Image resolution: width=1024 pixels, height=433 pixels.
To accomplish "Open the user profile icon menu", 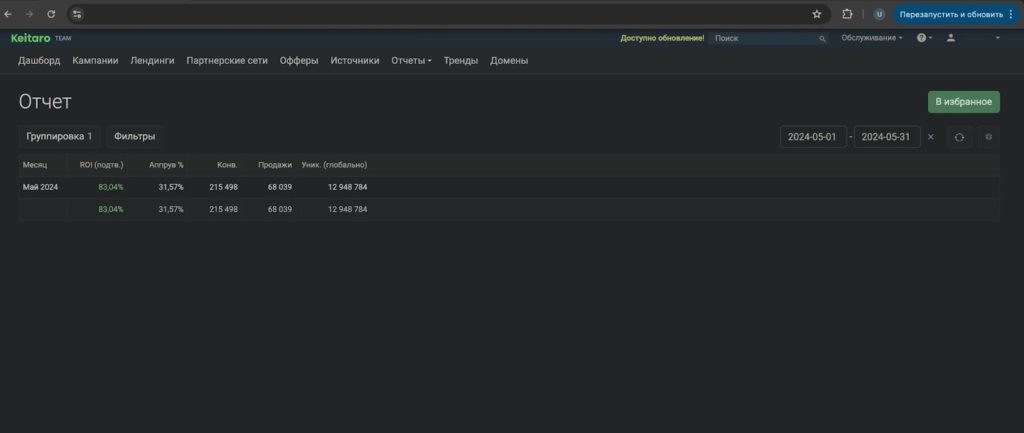I will click(x=951, y=38).
